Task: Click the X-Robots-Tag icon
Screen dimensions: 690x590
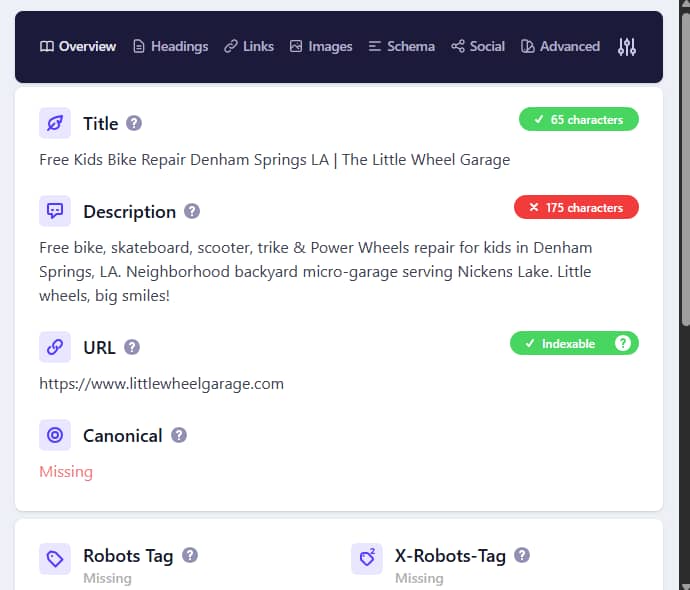Action: tap(367, 559)
